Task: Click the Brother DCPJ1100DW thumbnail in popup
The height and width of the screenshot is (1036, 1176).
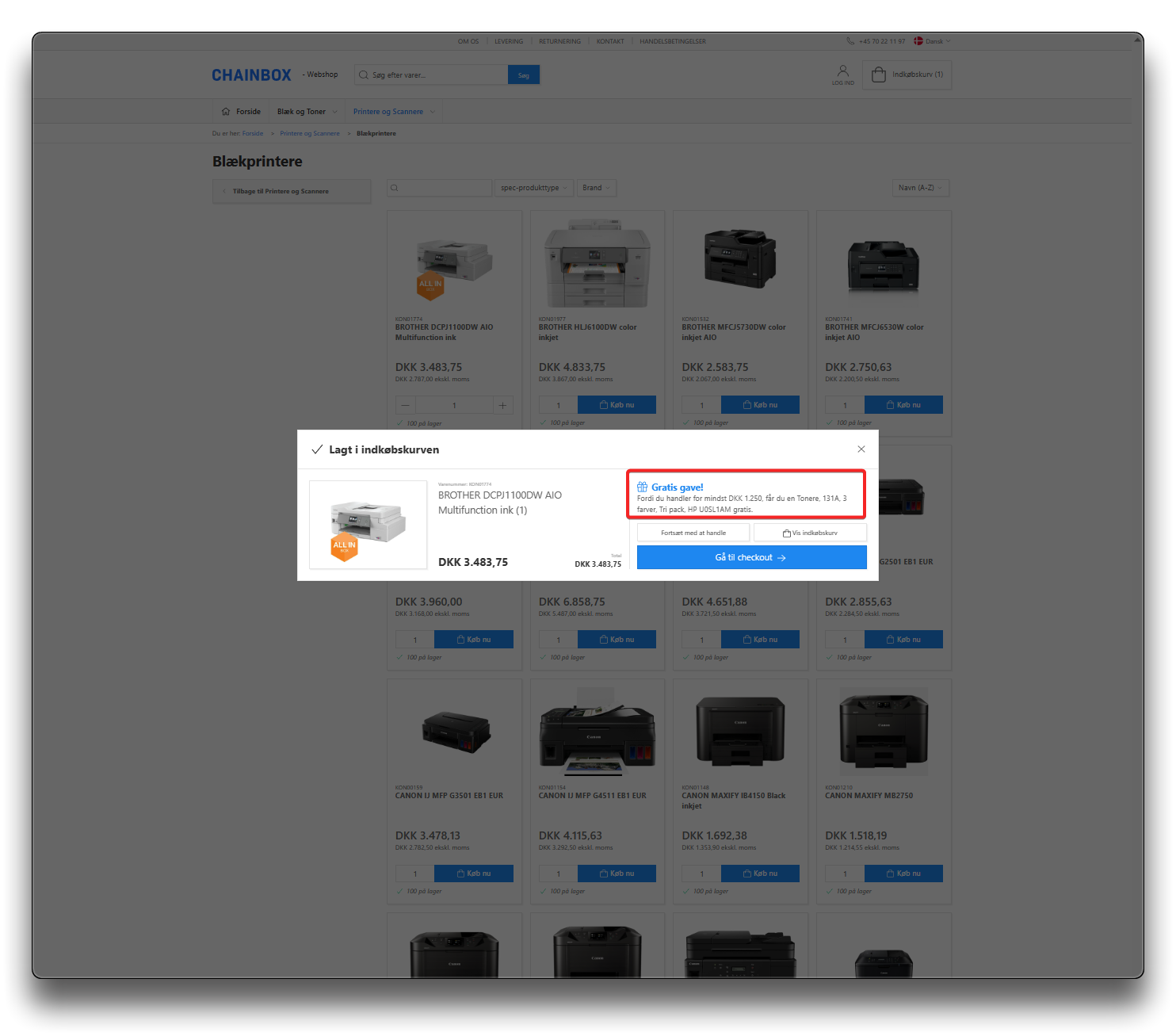Action: pos(368,525)
